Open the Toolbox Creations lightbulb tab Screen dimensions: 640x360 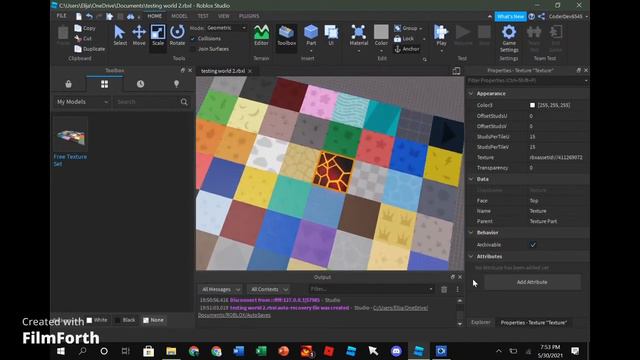176,84
